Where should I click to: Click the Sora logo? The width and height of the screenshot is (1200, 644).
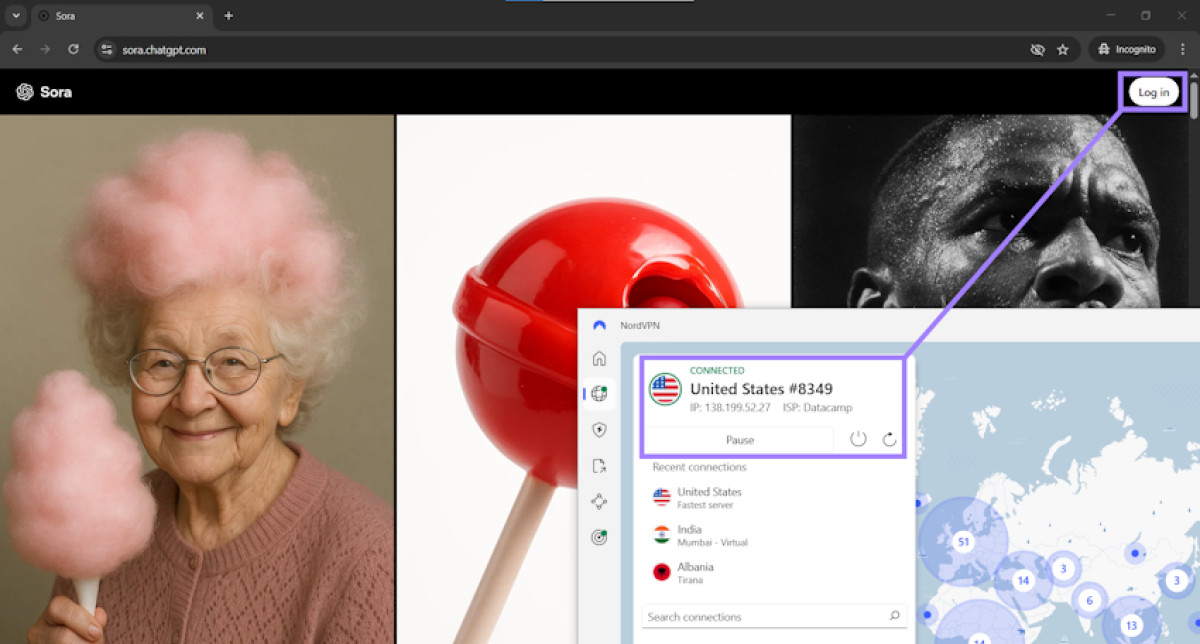(44, 92)
